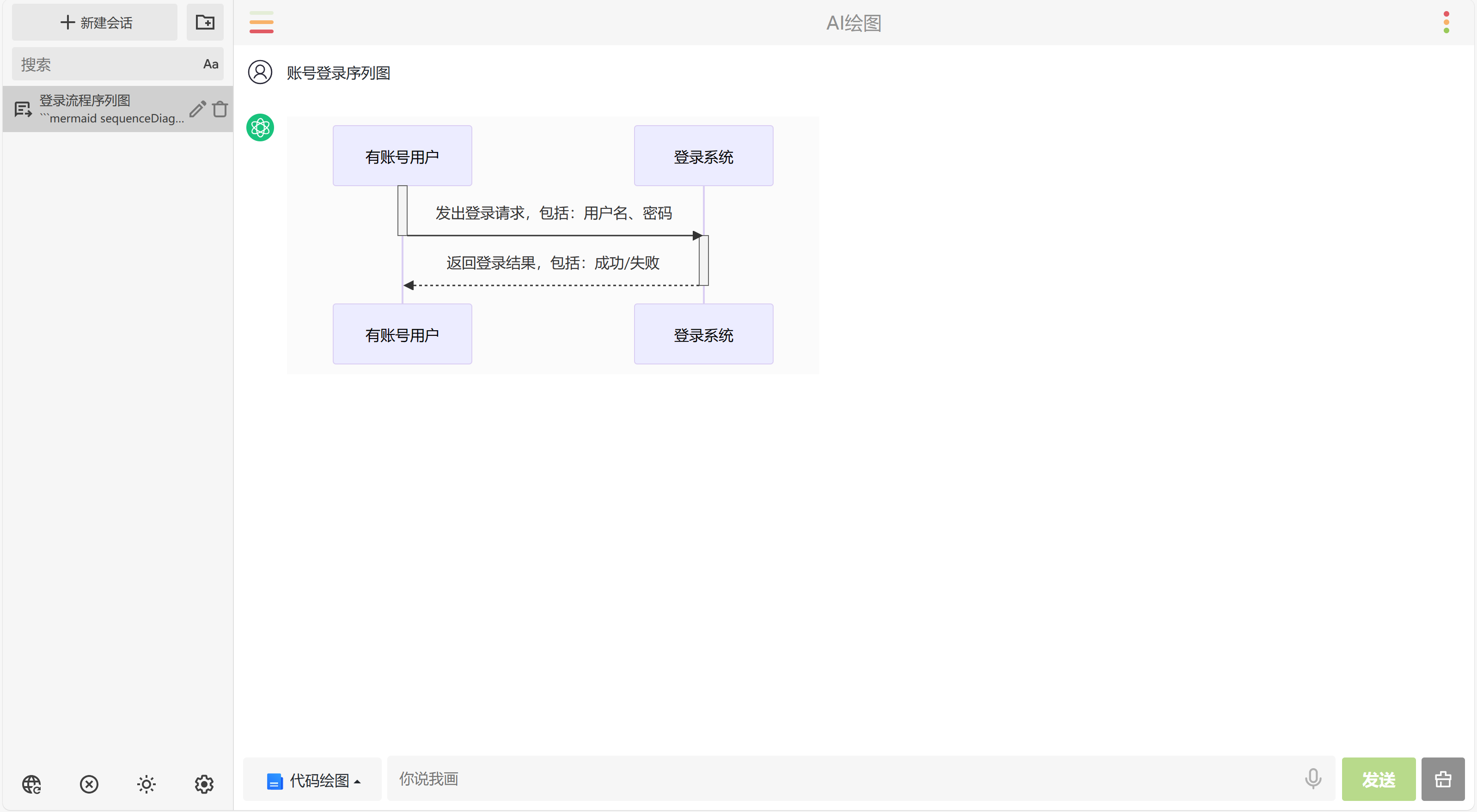
Task: Open the gear settings icon
Action: pos(203,783)
